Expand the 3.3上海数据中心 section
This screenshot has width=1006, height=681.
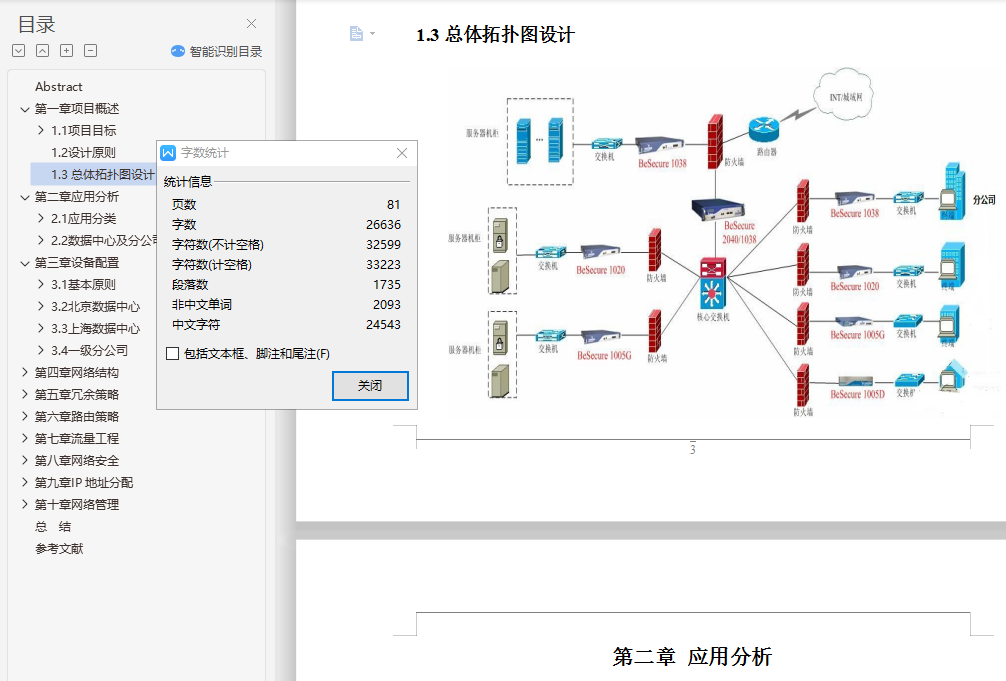pyautogui.click(x=41, y=328)
